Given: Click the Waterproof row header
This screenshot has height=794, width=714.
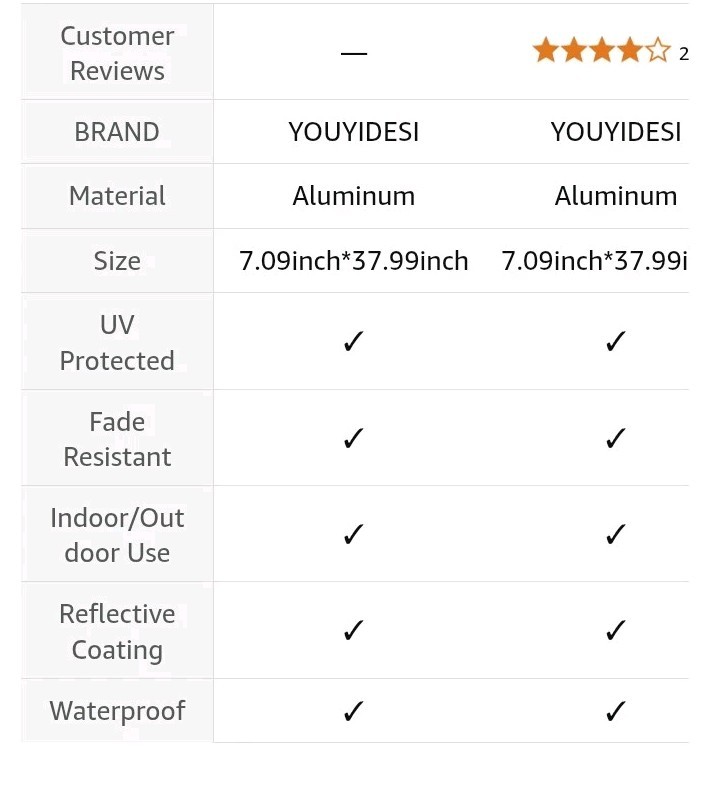Looking at the screenshot, I should click(117, 710).
